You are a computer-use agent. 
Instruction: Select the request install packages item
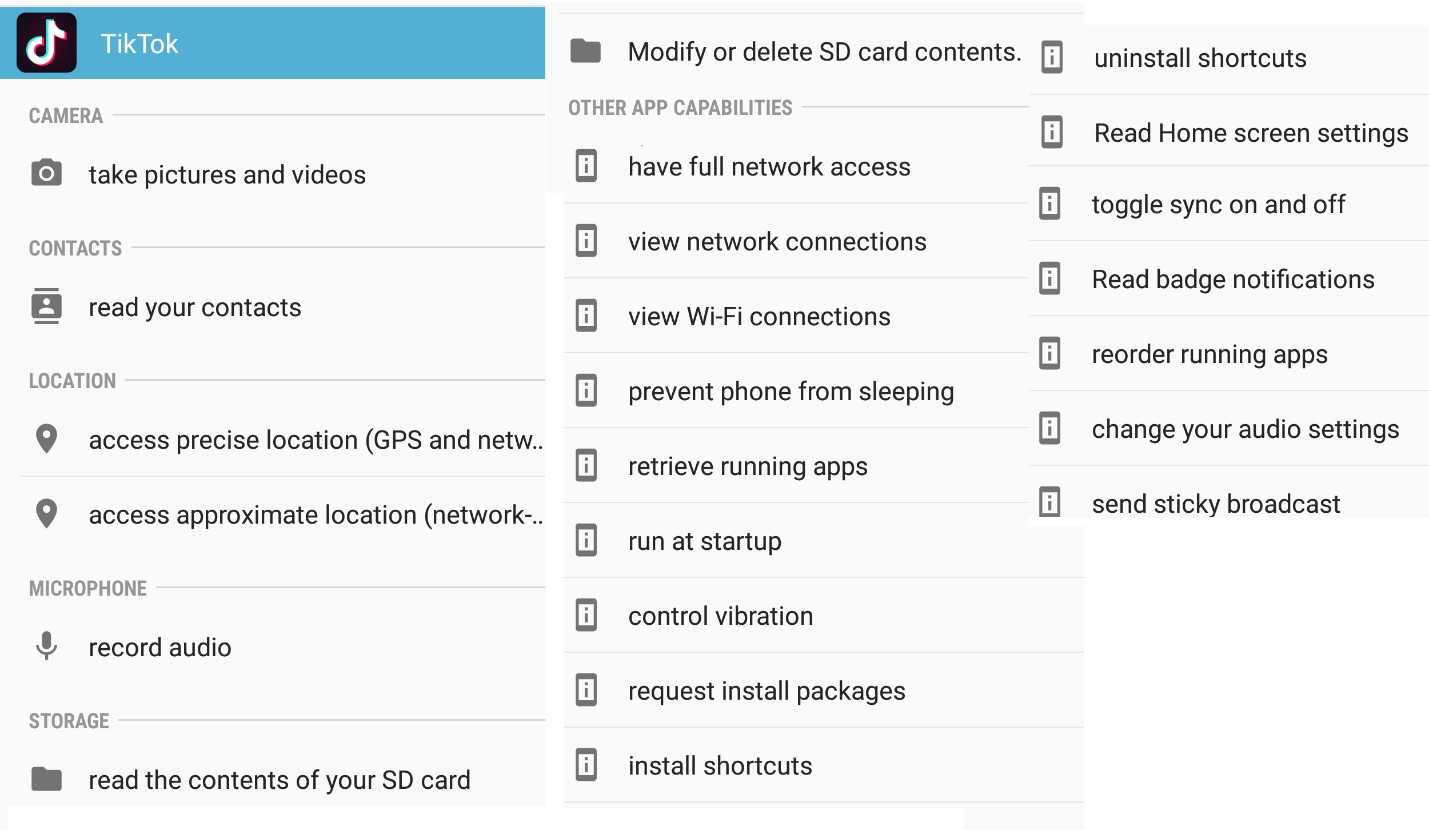pyautogui.click(x=824, y=691)
